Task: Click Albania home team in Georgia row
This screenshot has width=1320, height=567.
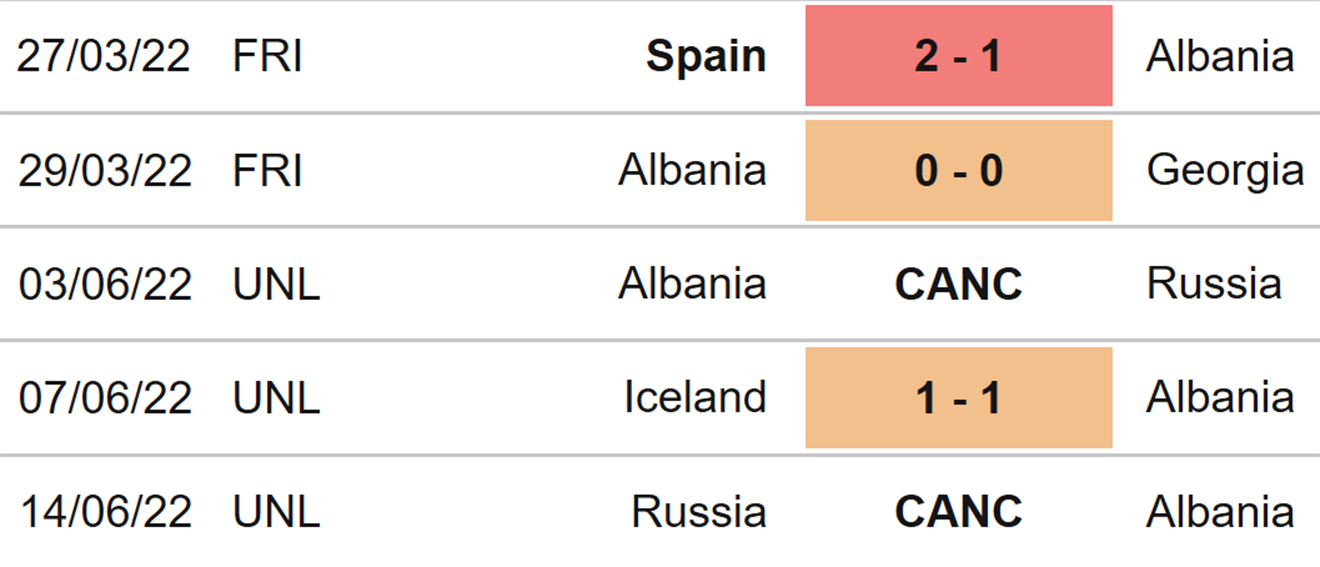Action: coord(692,170)
